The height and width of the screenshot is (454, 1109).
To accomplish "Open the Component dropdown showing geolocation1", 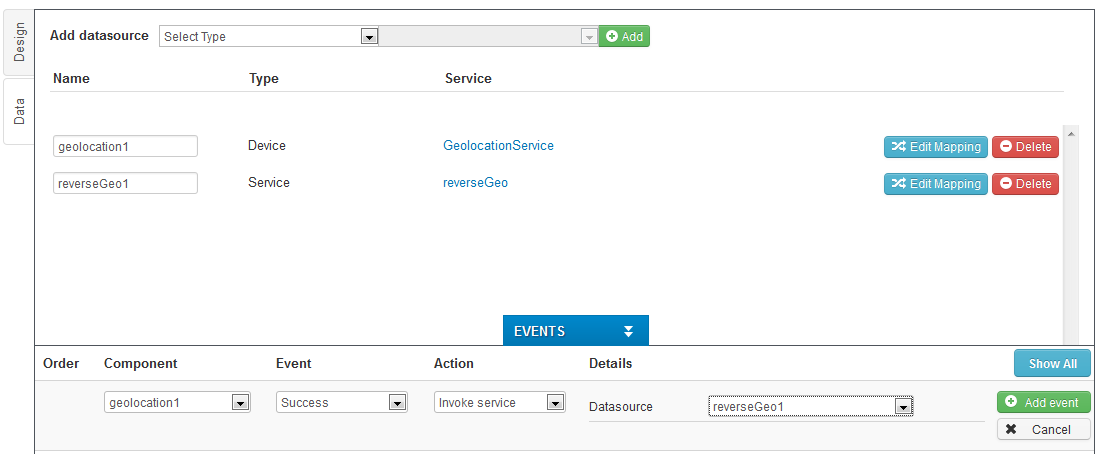I will pyautogui.click(x=177, y=402).
